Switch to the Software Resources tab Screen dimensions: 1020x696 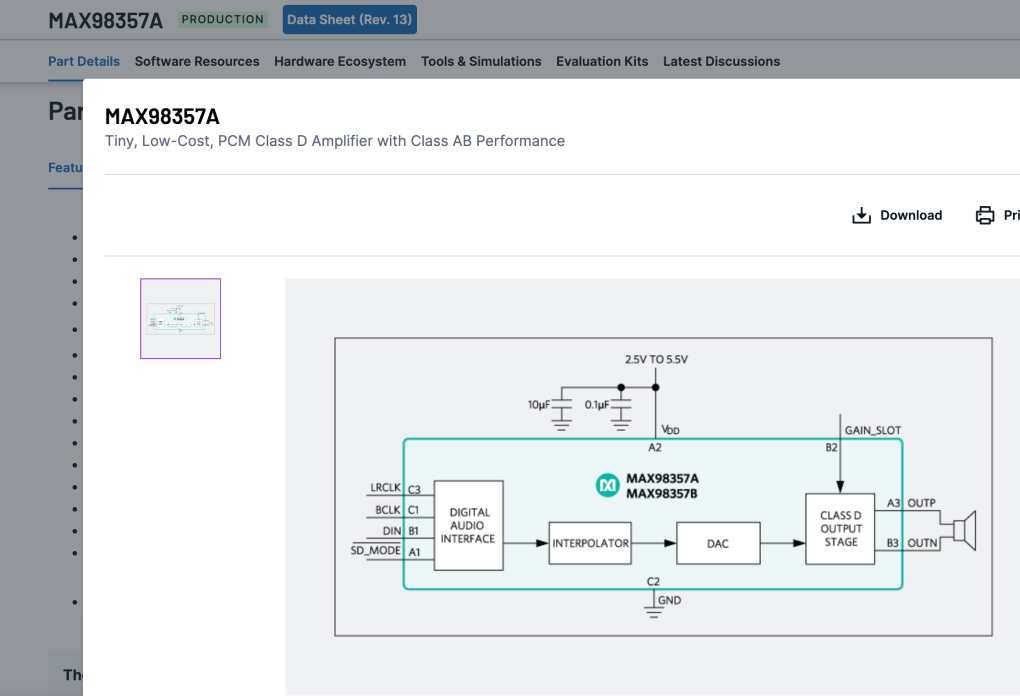(197, 61)
